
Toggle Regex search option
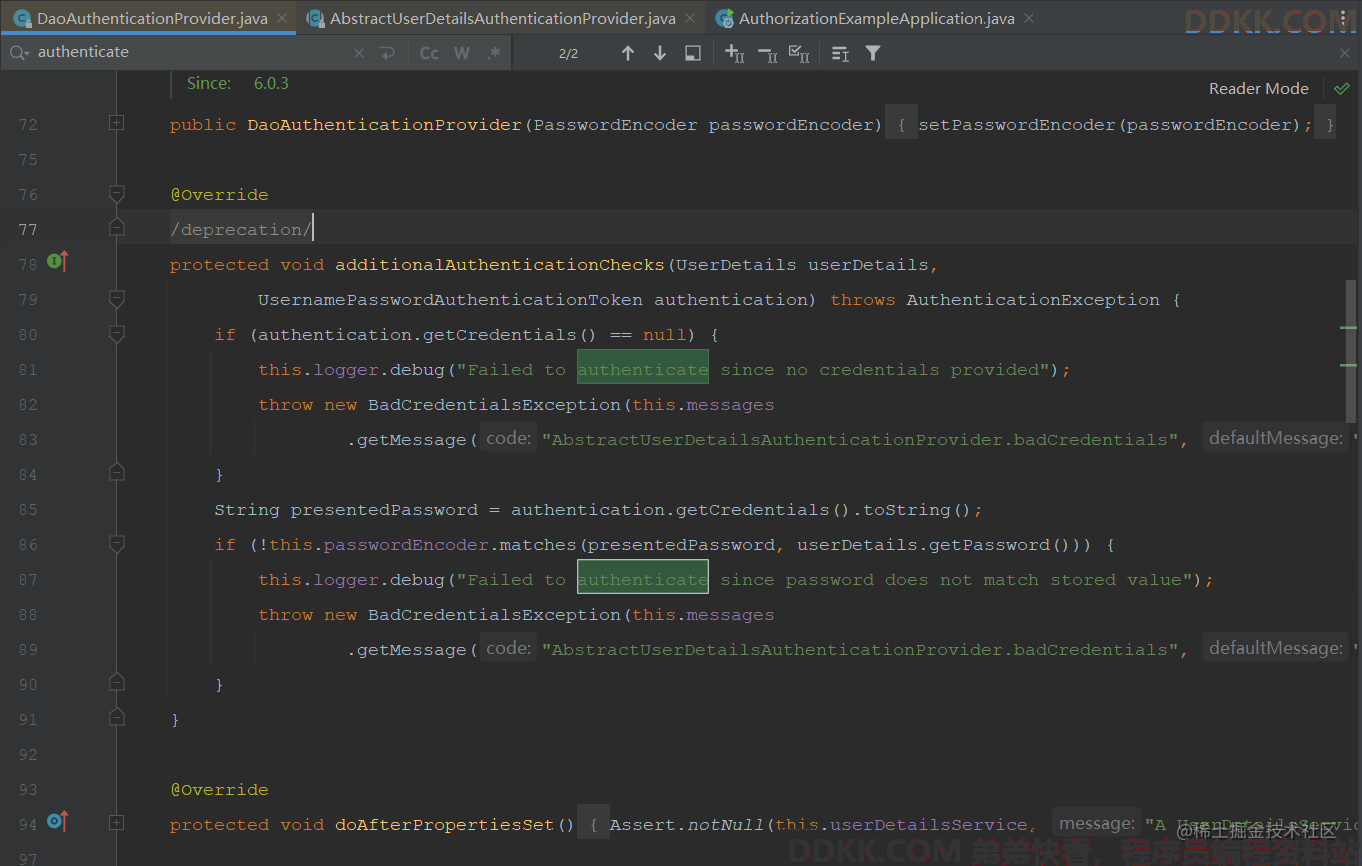(493, 53)
